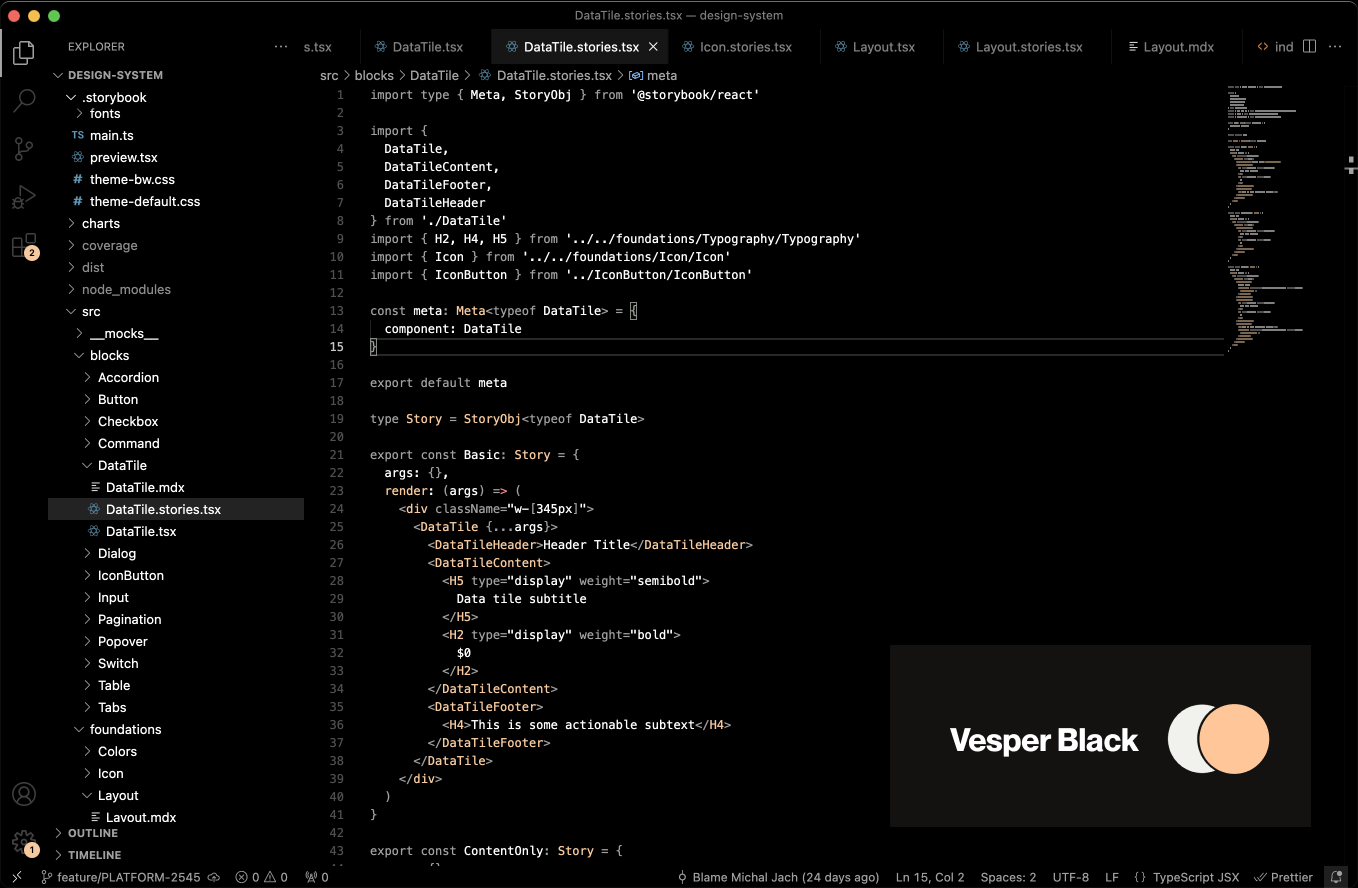This screenshot has height=888, width=1358.
Task: Open DataTile.mdx in explorer
Action: click(176, 487)
